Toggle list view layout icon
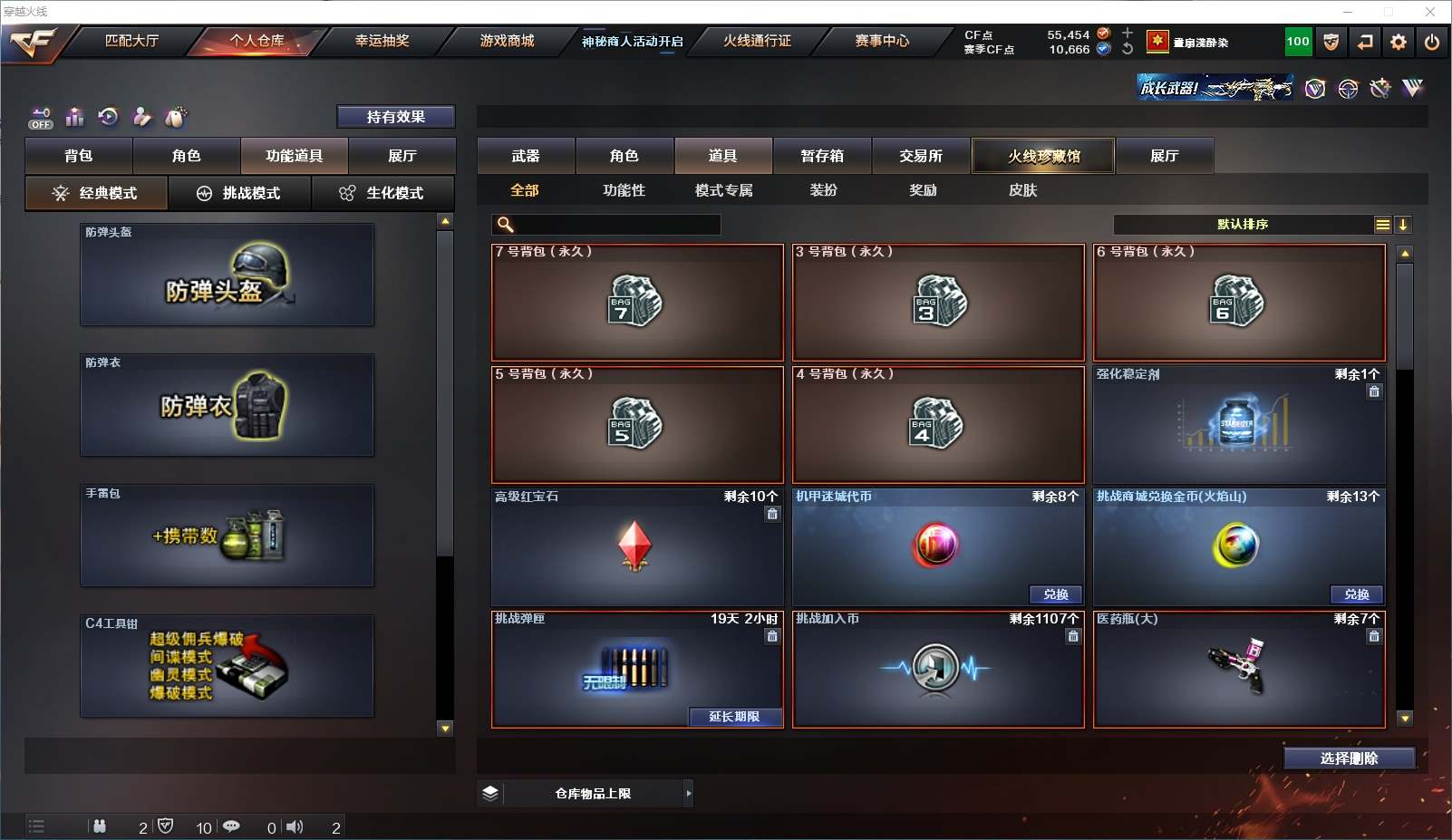1452x840 pixels. tap(1382, 225)
